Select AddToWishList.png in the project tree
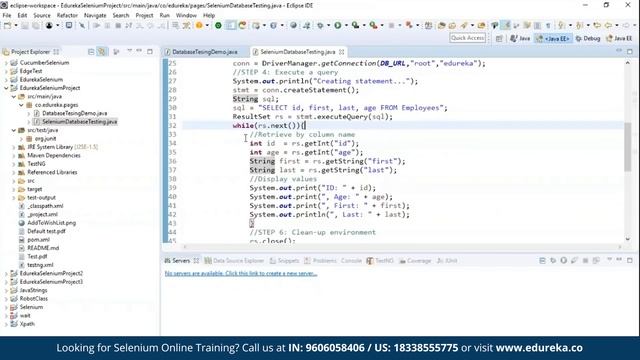The height and width of the screenshot is (360, 640). [x=51, y=223]
